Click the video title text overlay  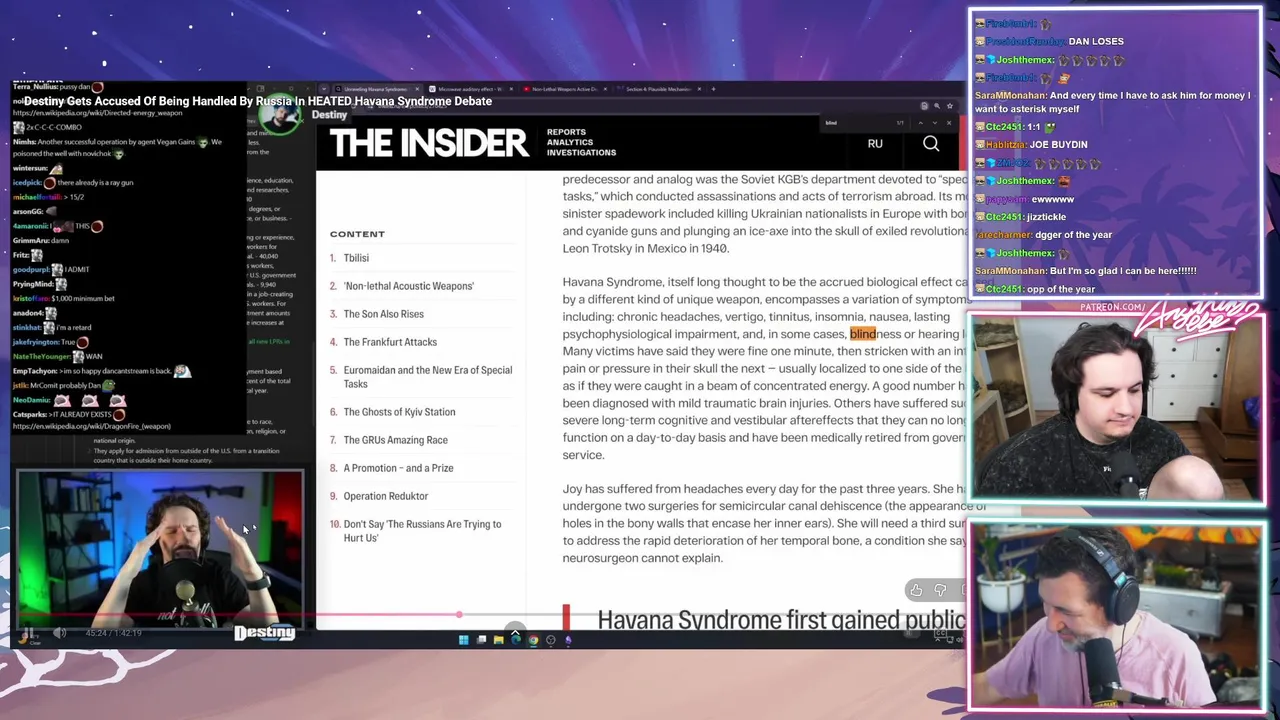258,101
